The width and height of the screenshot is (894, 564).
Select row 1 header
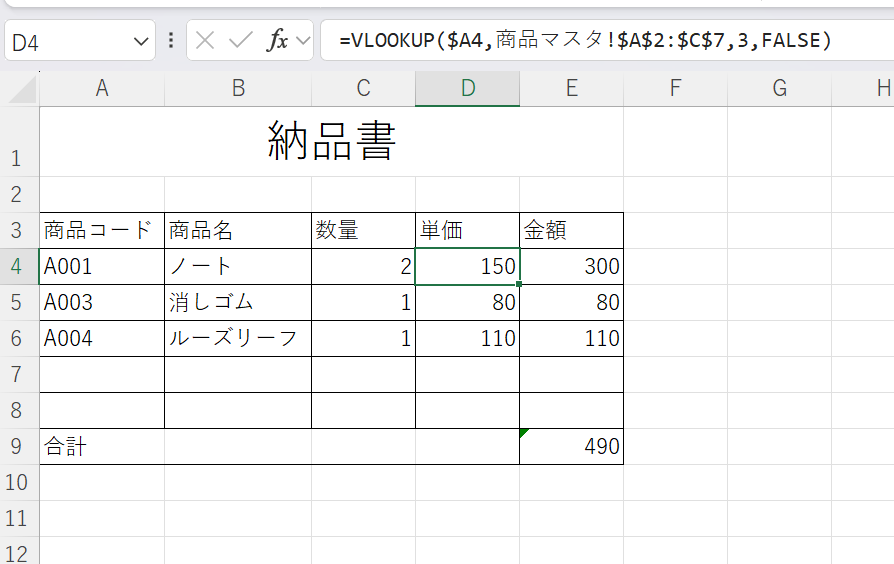click(17, 141)
